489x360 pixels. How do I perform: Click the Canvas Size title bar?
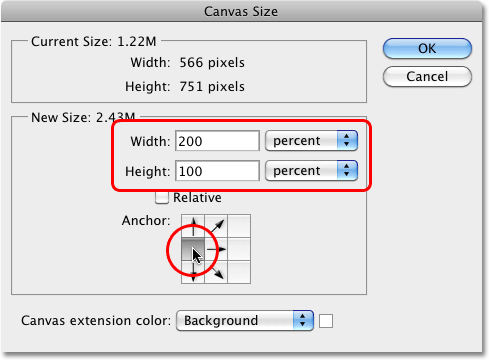click(x=241, y=11)
